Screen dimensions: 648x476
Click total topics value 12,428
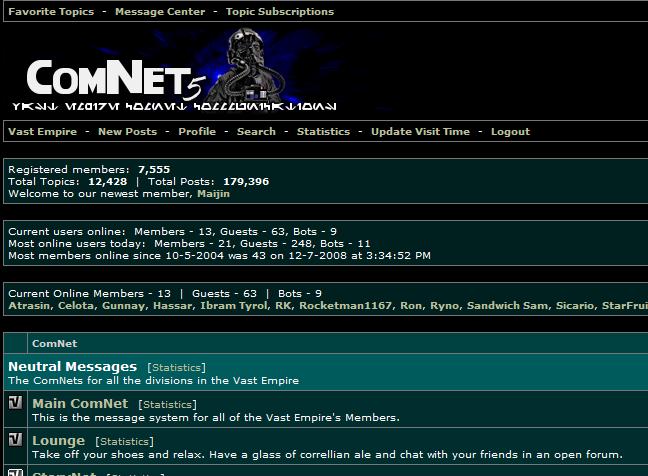point(107,181)
